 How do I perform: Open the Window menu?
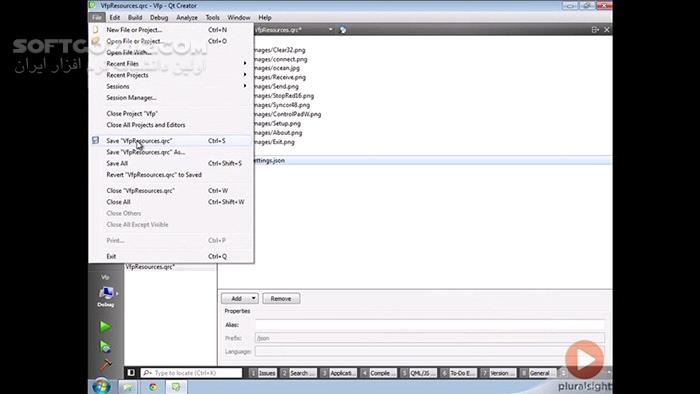point(239,17)
